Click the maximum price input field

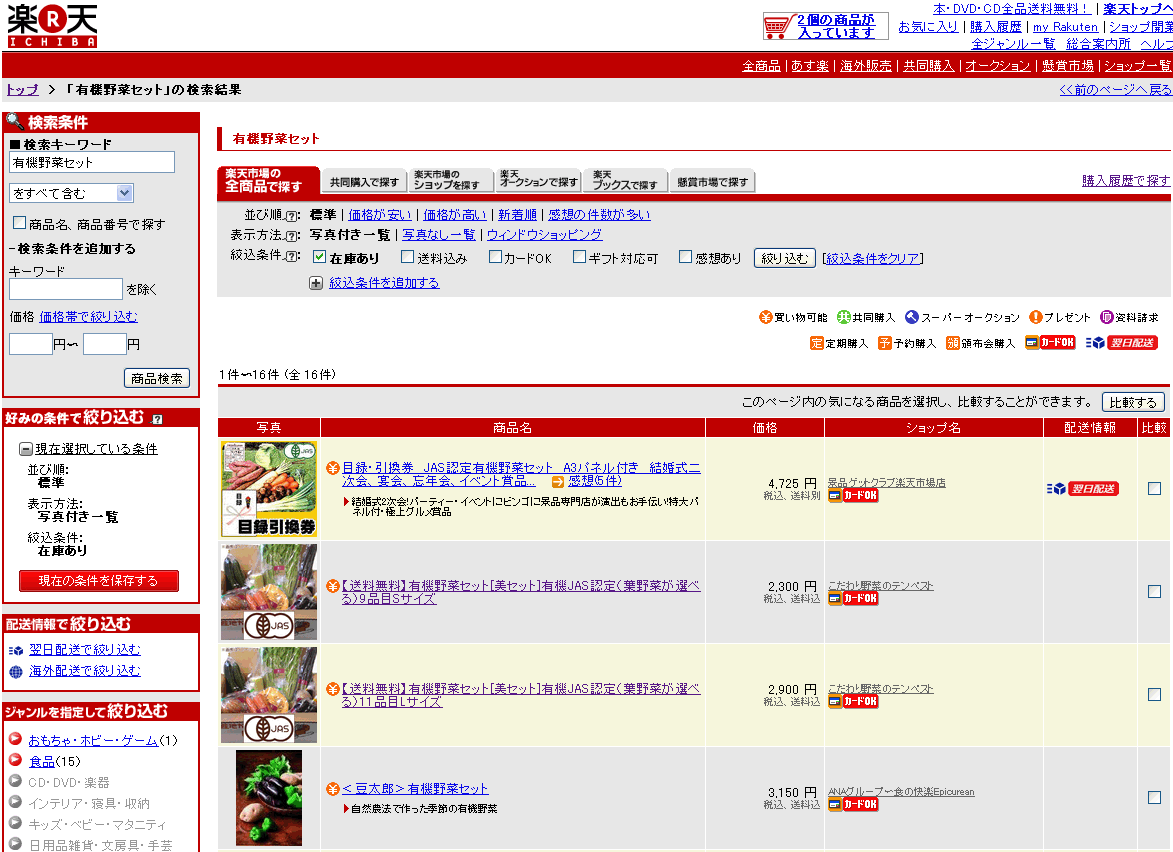(x=105, y=344)
